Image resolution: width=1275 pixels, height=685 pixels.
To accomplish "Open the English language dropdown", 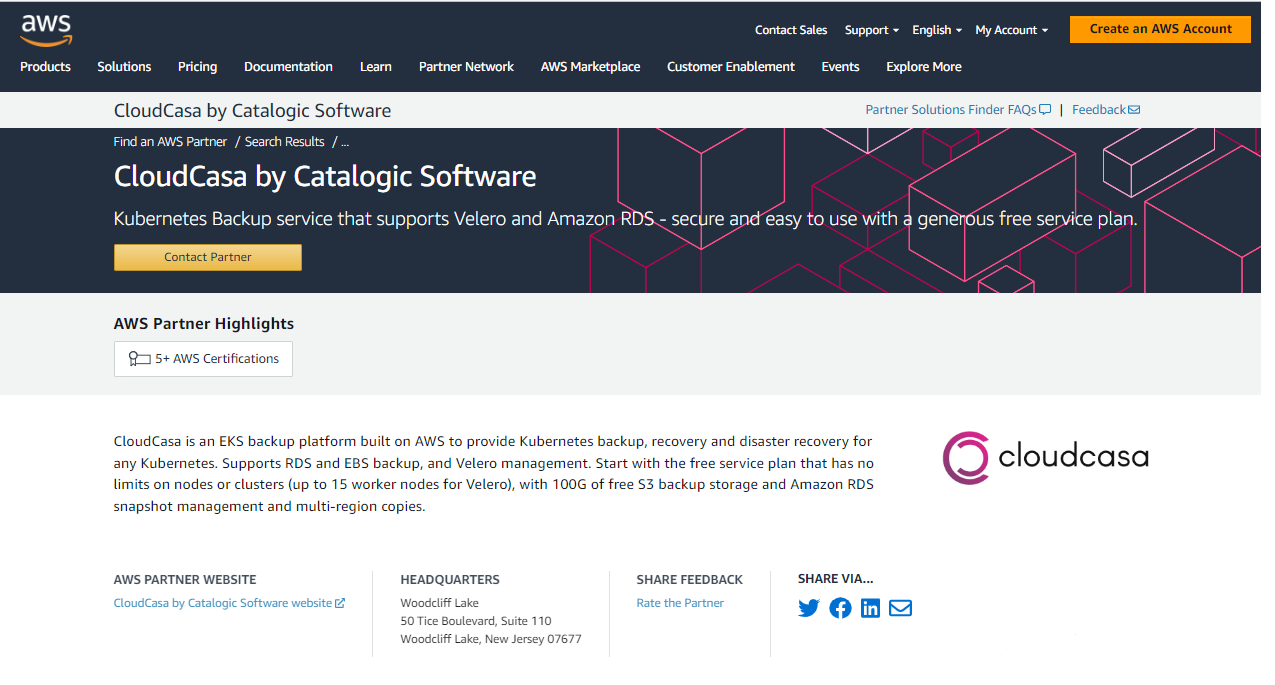I will pos(935,29).
